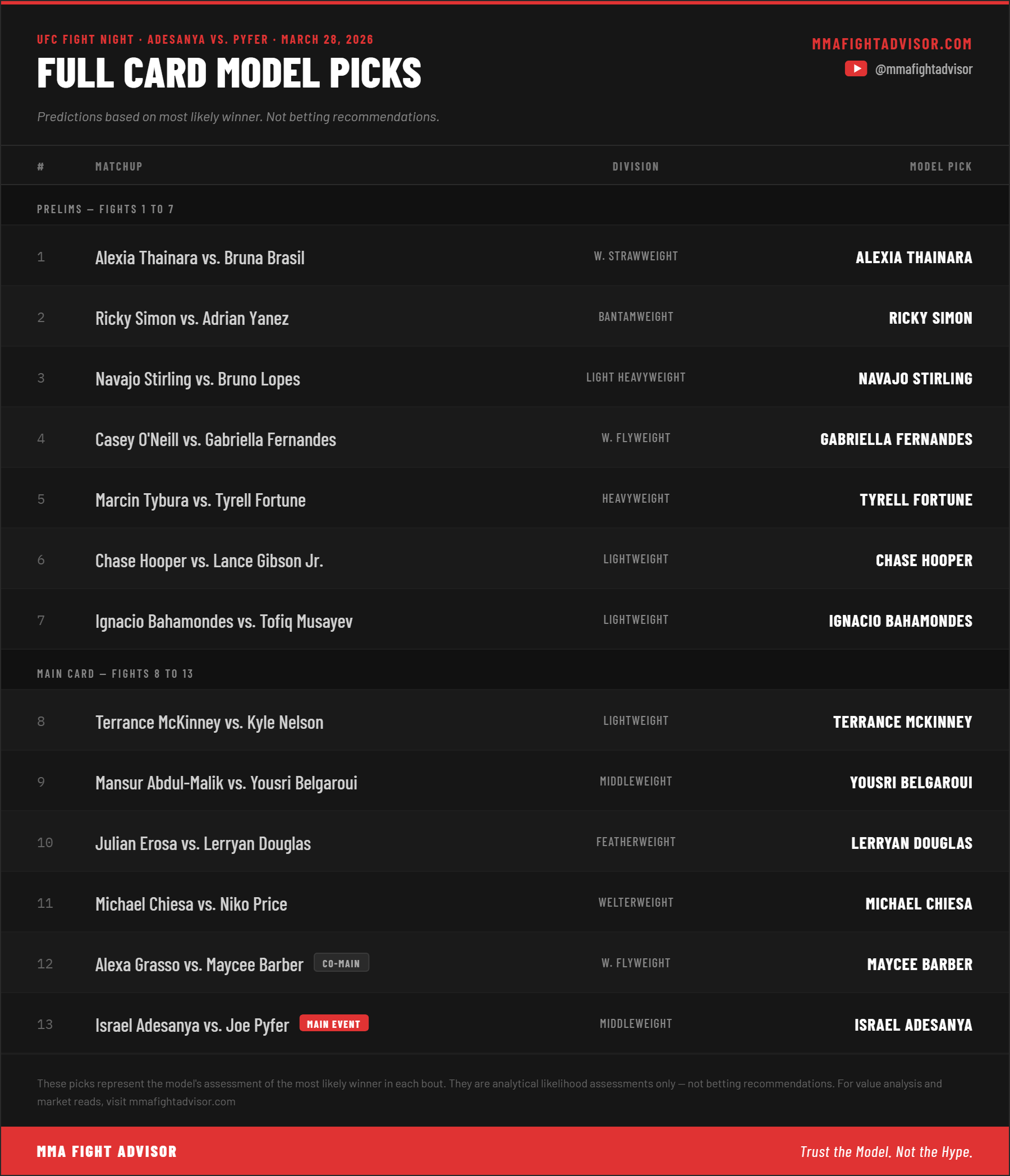This screenshot has height=1176, width=1010.
Task: Click the Gabriella Fernandes model pick
Action: coord(897,439)
